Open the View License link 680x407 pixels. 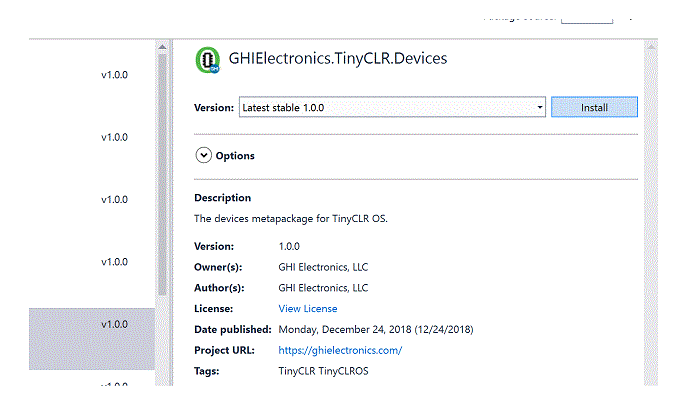(307, 309)
